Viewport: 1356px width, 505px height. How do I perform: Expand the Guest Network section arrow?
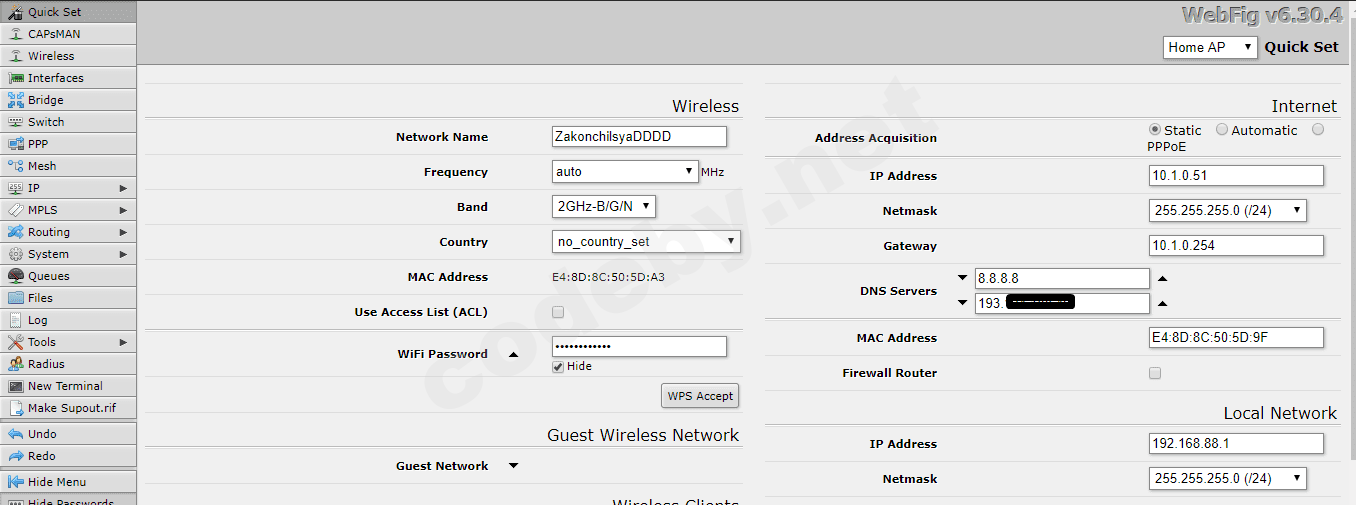[x=514, y=466]
